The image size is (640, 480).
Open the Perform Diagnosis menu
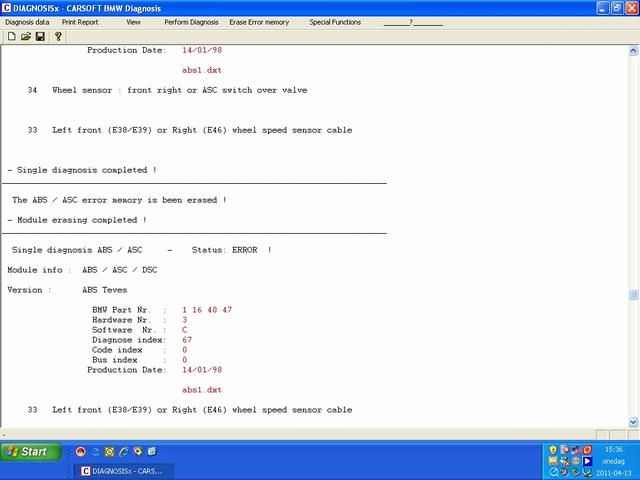(x=190, y=21)
